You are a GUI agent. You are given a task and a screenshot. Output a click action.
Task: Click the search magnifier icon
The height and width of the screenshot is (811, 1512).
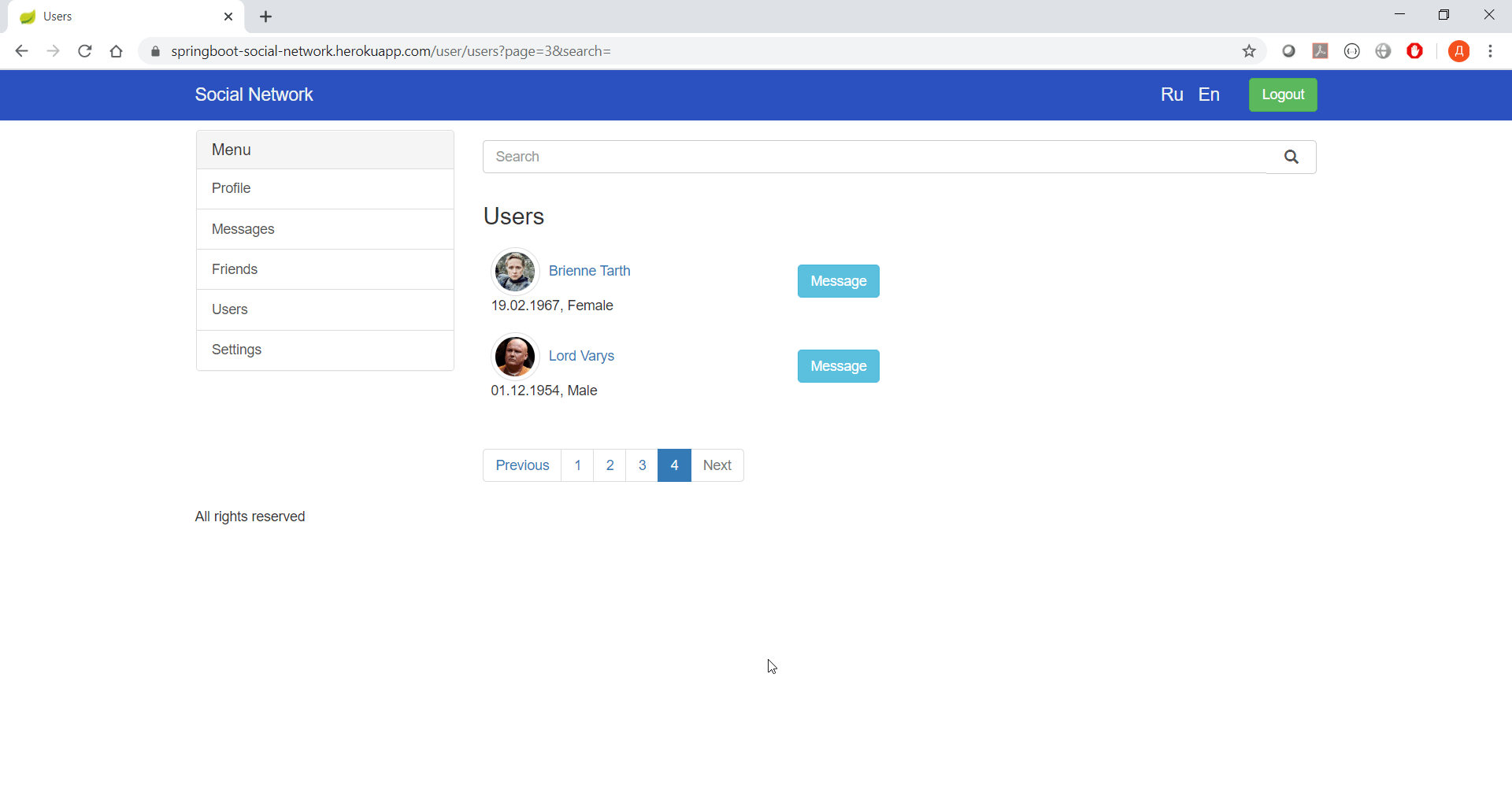tap(1291, 157)
